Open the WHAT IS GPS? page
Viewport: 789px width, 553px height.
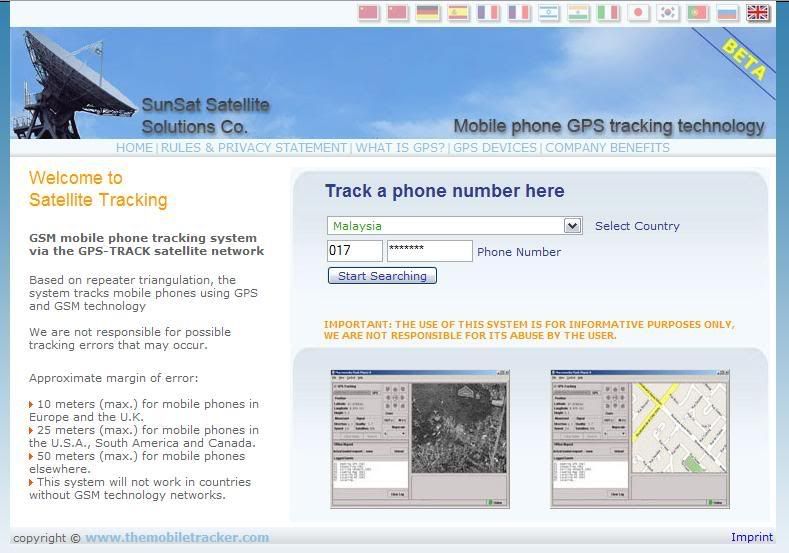[x=400, y=147]
